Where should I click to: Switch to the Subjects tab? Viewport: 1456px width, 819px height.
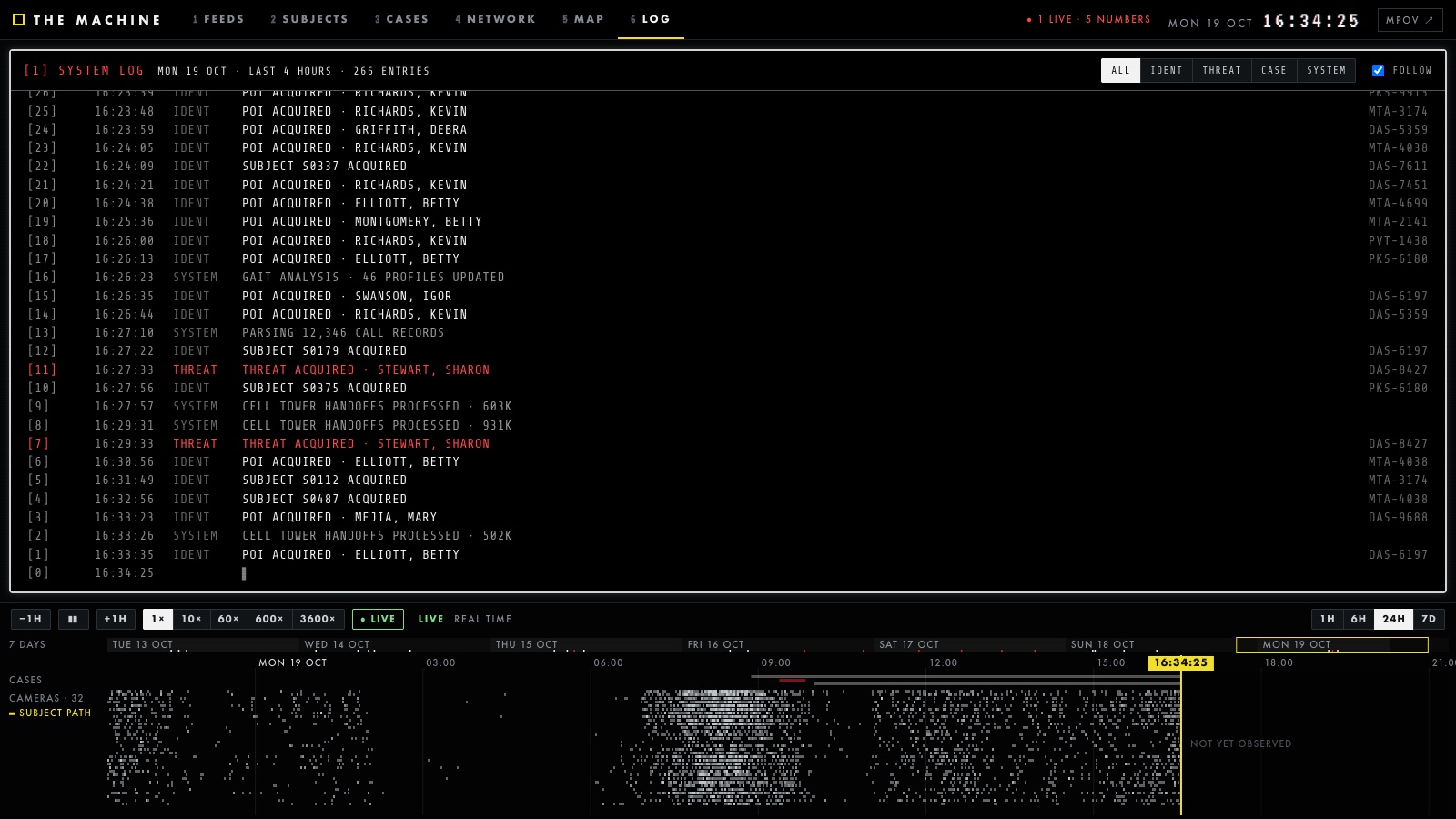[x=309, y=19]
